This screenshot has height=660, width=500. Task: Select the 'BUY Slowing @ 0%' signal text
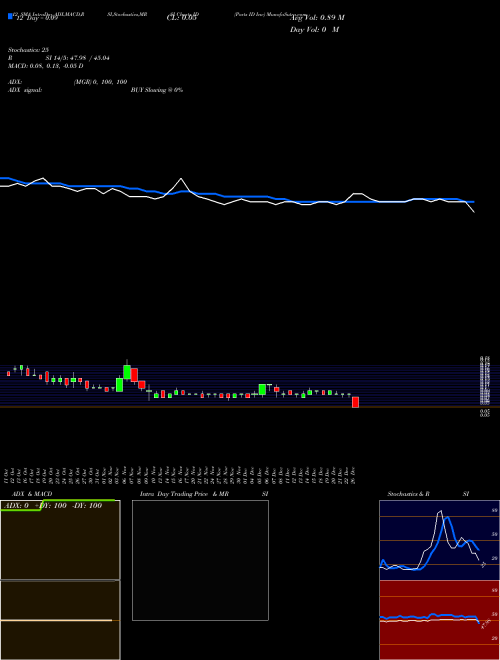coord(157,90)
